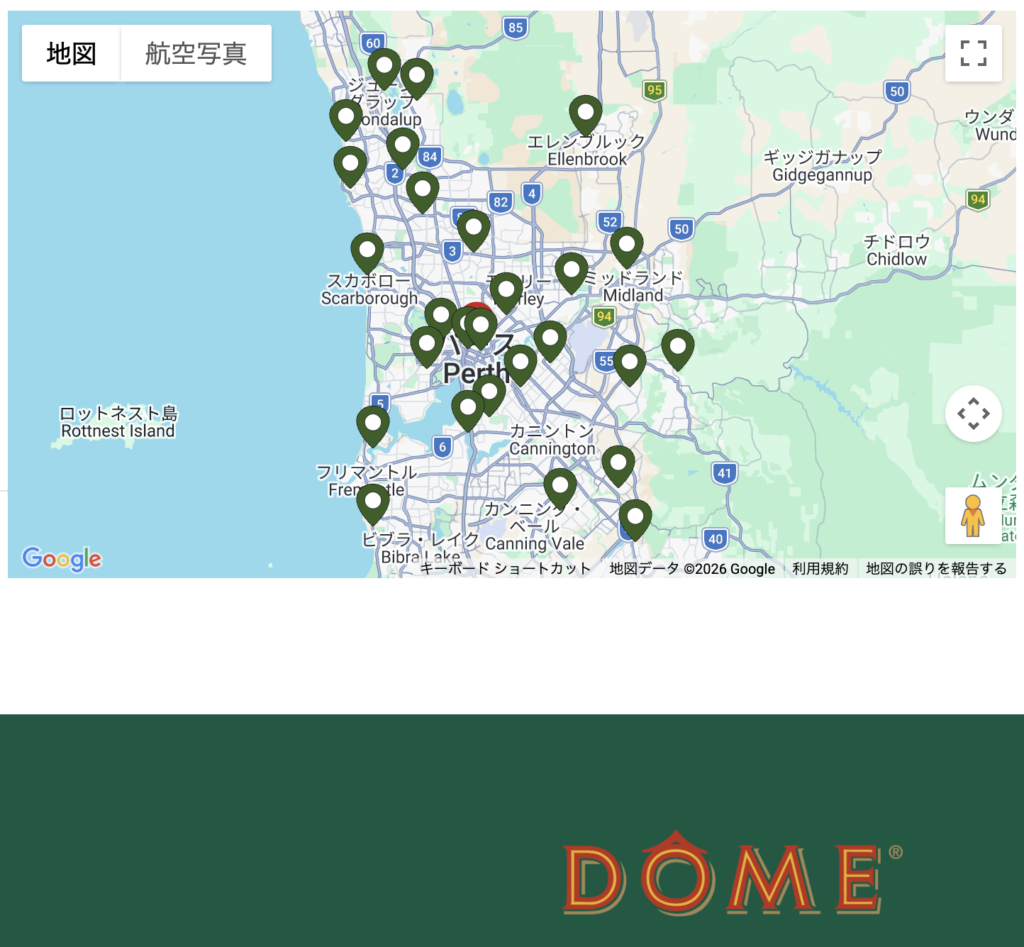Click the Scarborough location pin

coord(367,251)
